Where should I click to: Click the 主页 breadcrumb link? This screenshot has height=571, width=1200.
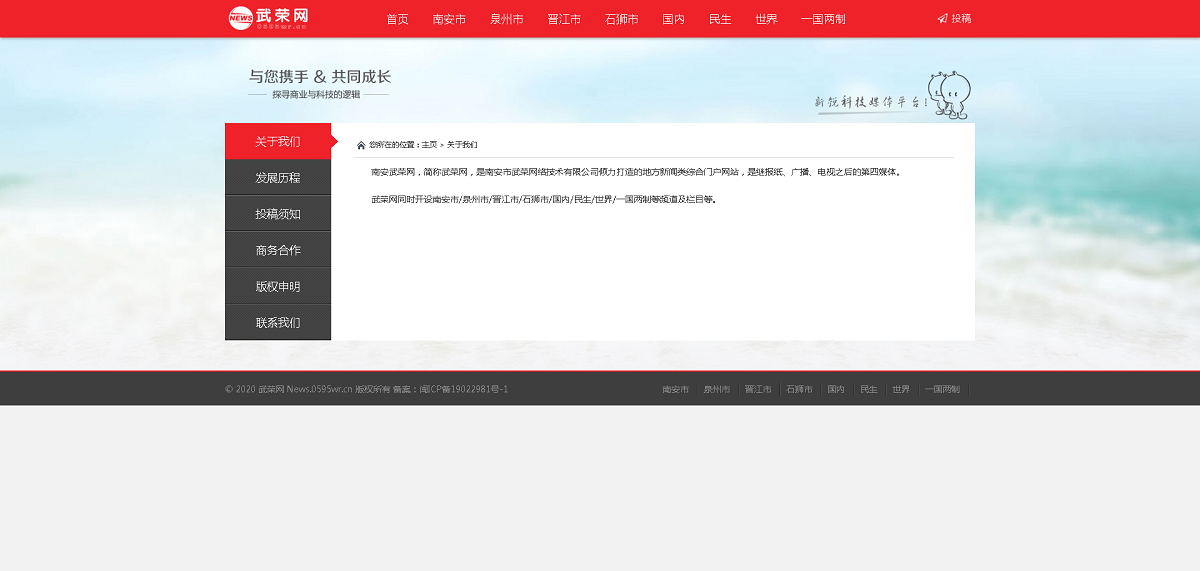click(x=429, y=145)
